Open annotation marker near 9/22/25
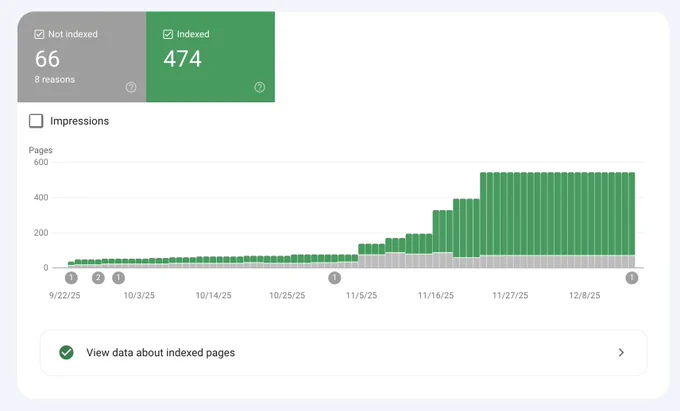The image size is (680, 411). coord(71,278)
